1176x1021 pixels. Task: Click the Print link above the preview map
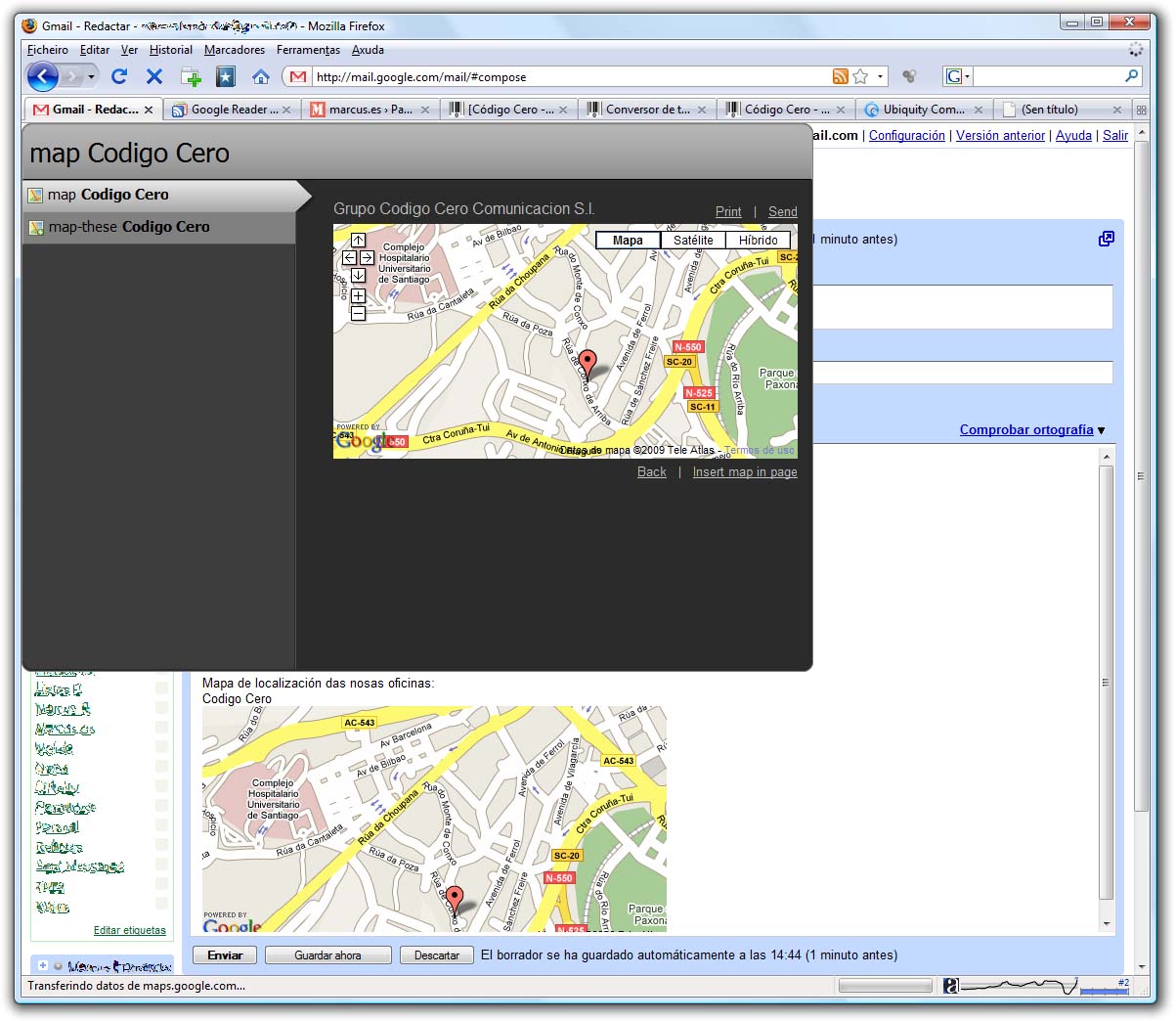pyautogui.click(x=728, y=212)
